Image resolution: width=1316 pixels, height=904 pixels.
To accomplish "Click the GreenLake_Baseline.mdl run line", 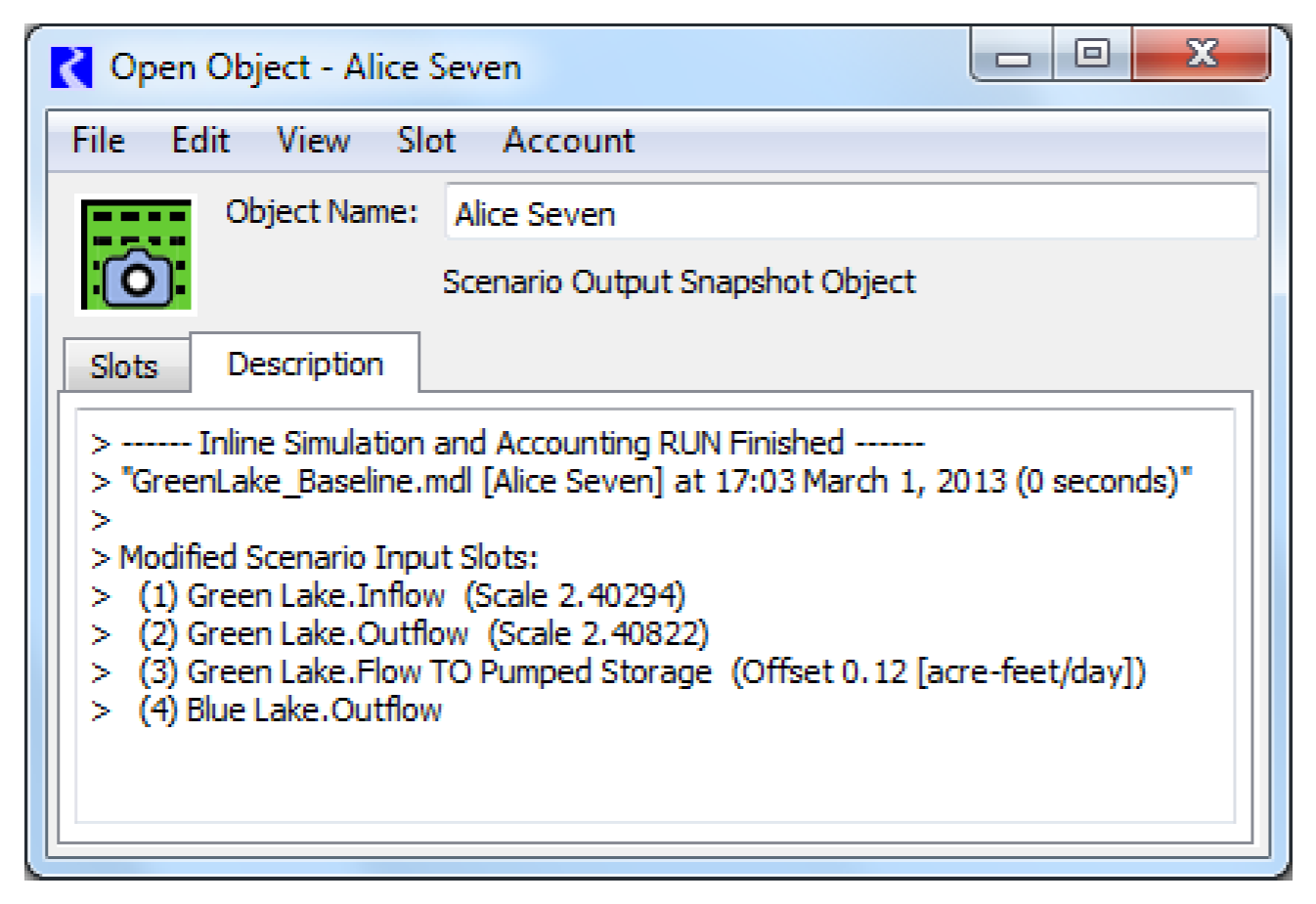I will click(x=655, y=482).
